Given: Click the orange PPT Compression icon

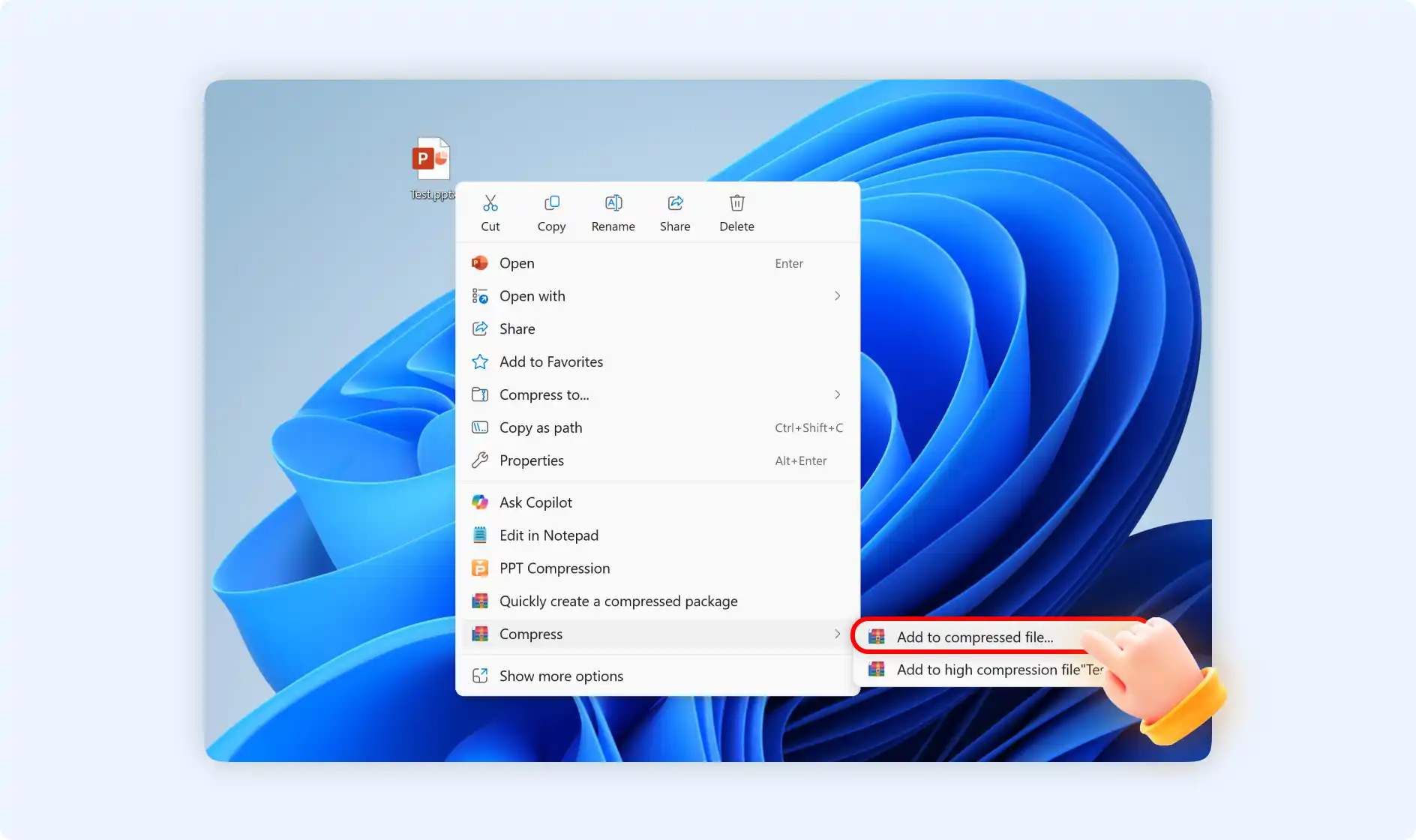Looking at the screenshot, I should [x=480, y=568].
